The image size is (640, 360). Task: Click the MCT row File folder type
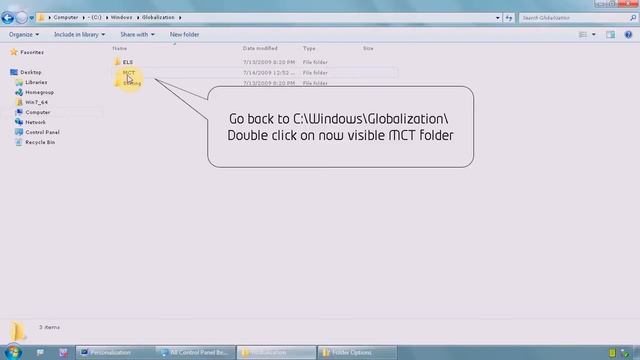point(315,73)
